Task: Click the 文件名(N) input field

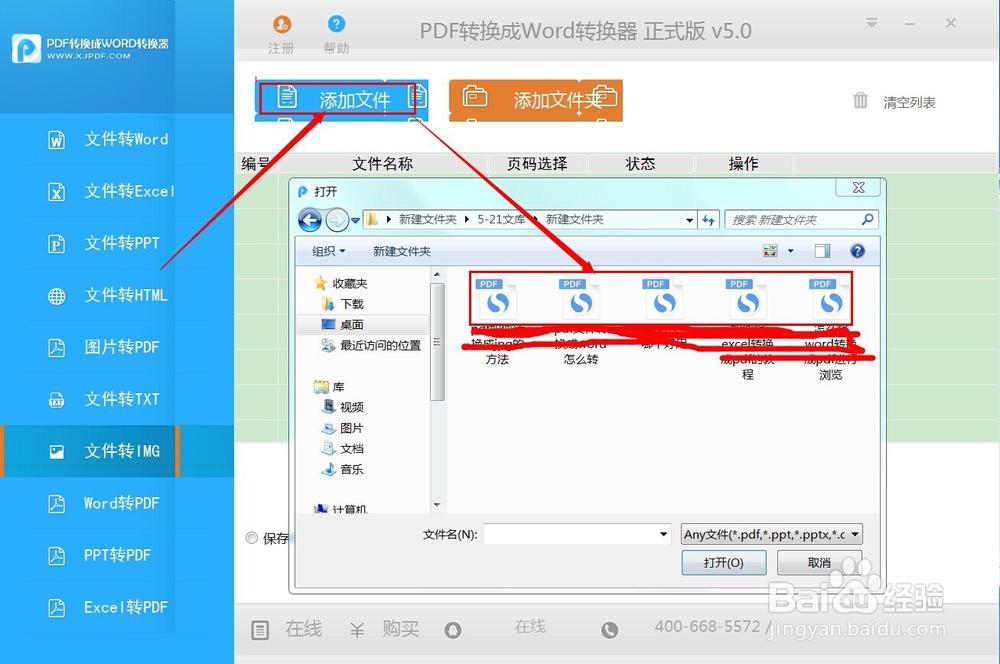Action: click(570, 535)
